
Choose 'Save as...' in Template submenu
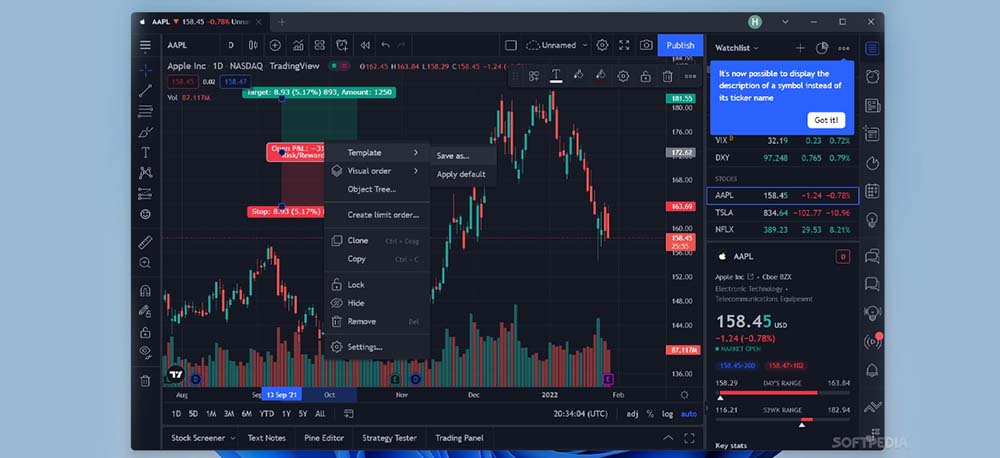click(x=453, y=155)
